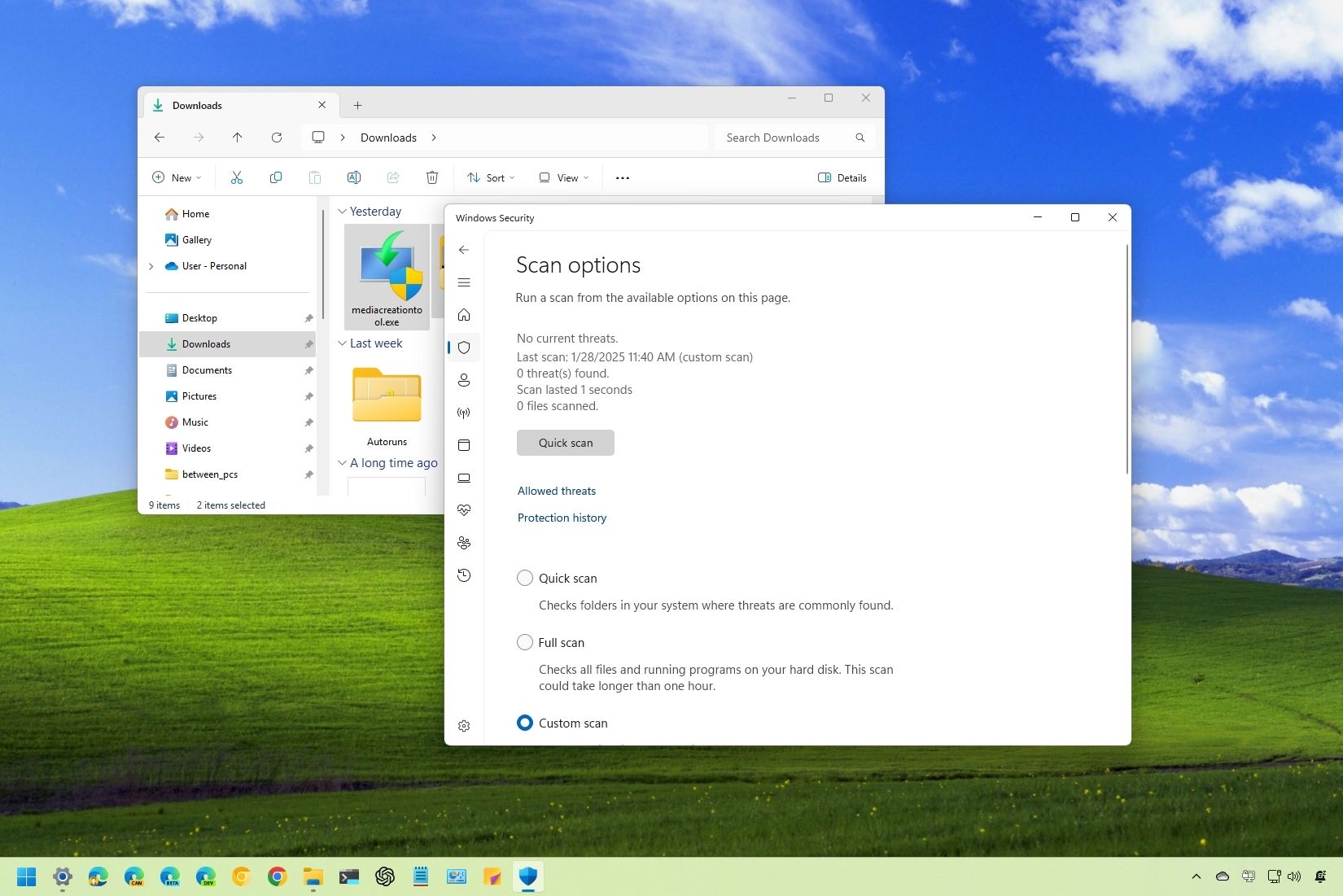Open Virus & threat protection shield icon
This screenshot has height=896, width=1343.
[x=464, y=347]
